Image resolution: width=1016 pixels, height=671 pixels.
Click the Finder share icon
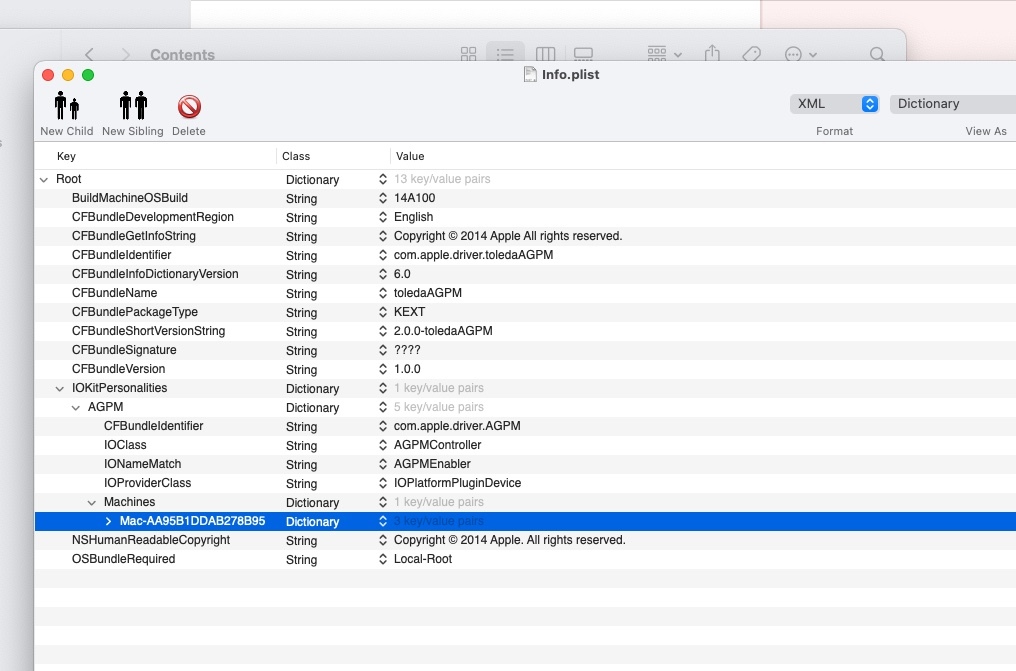pos(712,54)
